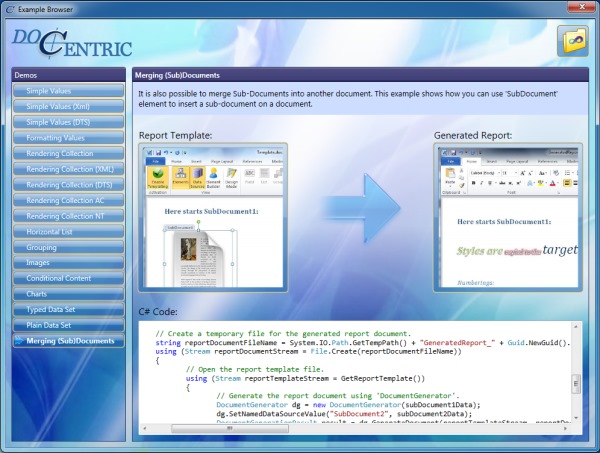Select the Merging (Sub)Documents demo
The width and height of the screenshot is (600, 453).
[x=68, y=341]
